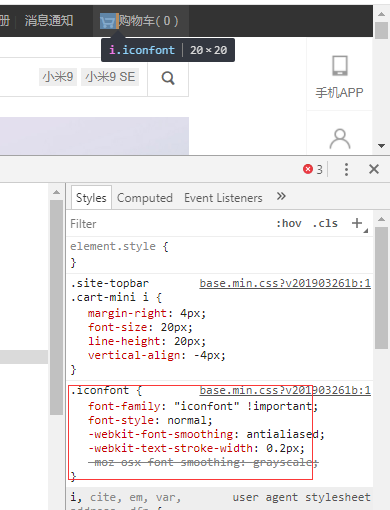Click the element.style selector

[113, 246]
